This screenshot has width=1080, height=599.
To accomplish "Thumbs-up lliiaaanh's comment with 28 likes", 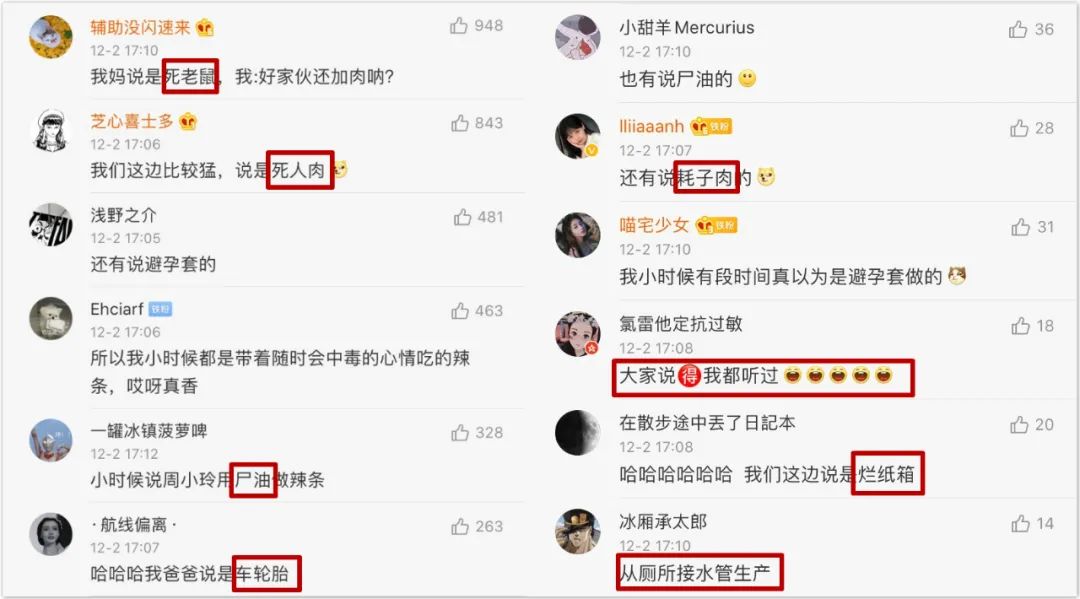I will coord(1019,128).
